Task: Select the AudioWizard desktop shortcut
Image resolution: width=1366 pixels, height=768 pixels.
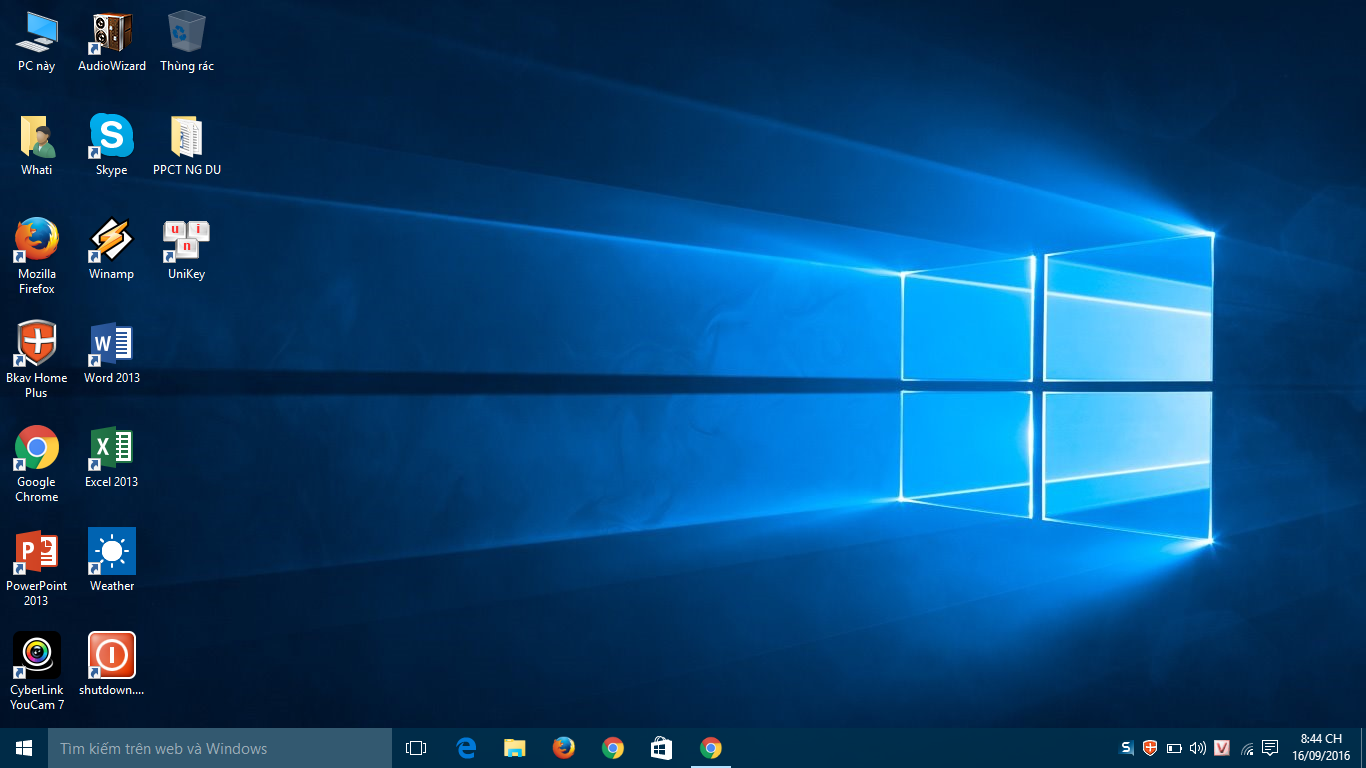Action: [x=111, y=33]
